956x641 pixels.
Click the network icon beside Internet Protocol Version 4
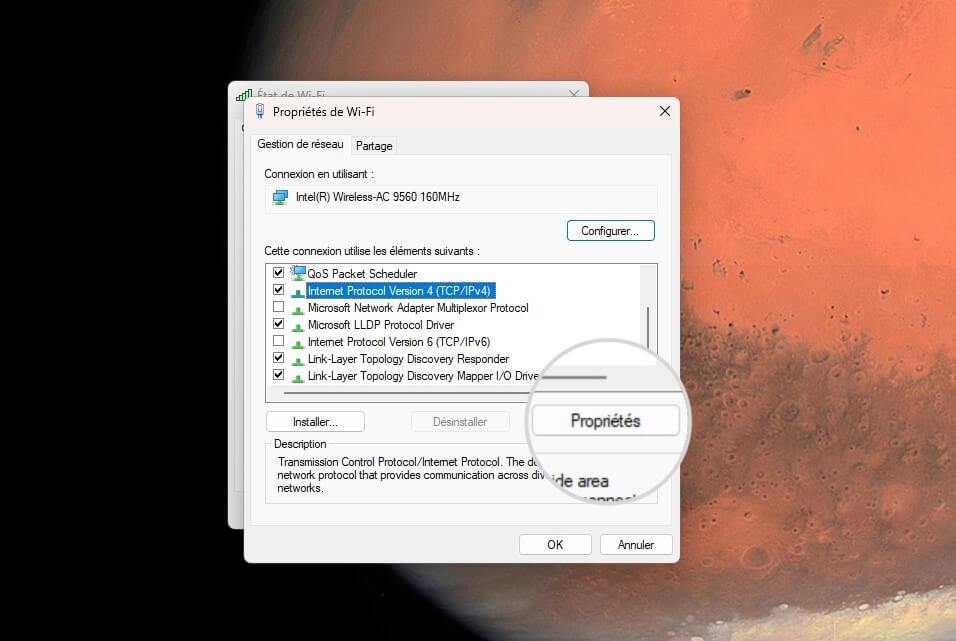[298, 293]
